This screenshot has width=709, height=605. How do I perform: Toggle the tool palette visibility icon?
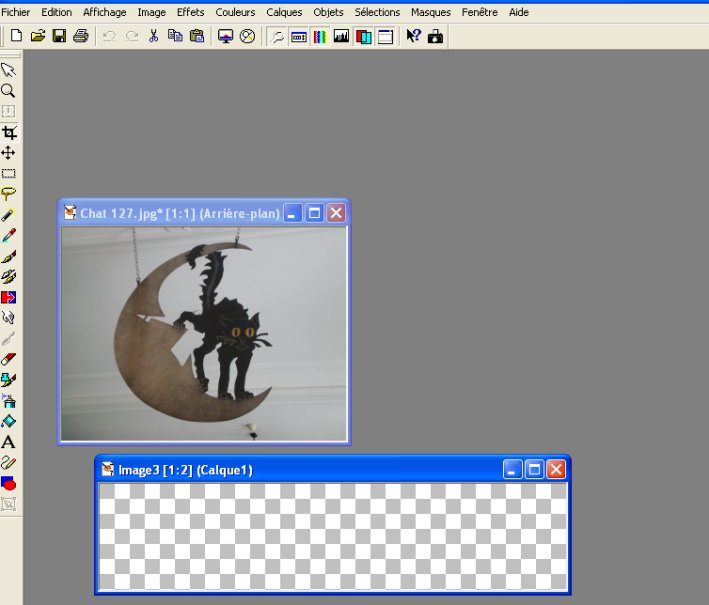point(277,37)
